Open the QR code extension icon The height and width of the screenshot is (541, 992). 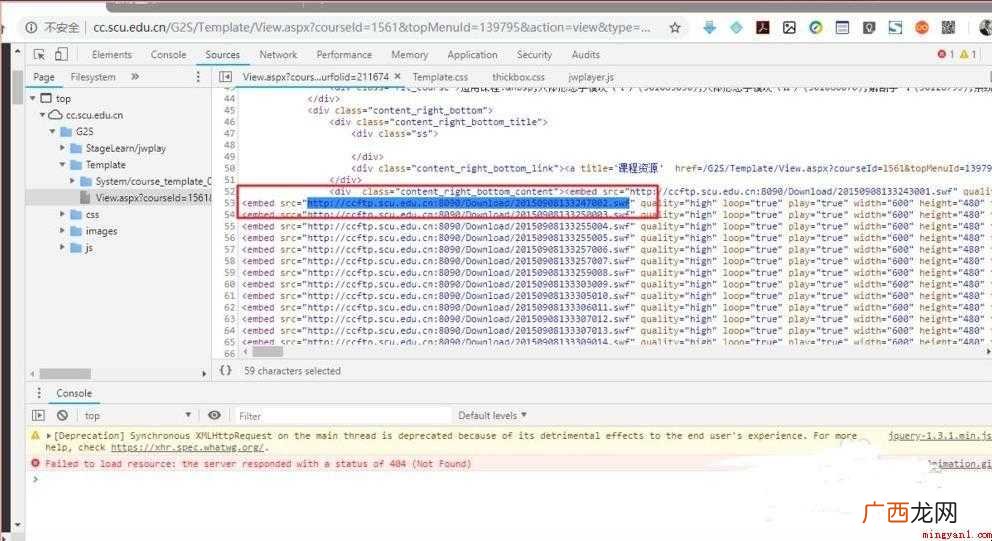point(948,27)
